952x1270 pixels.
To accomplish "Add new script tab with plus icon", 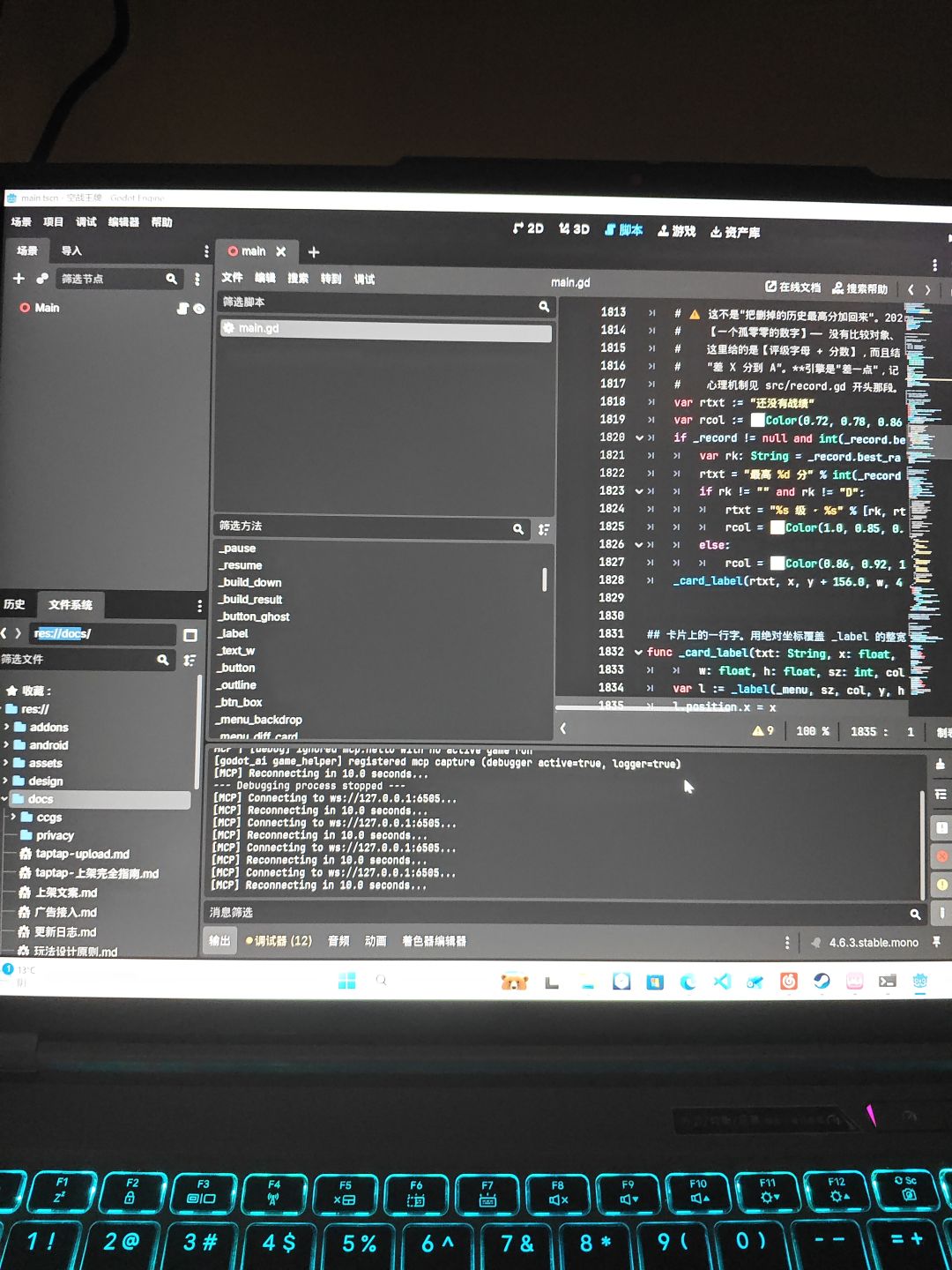I will pyautogui.click(x=314, y=252).
